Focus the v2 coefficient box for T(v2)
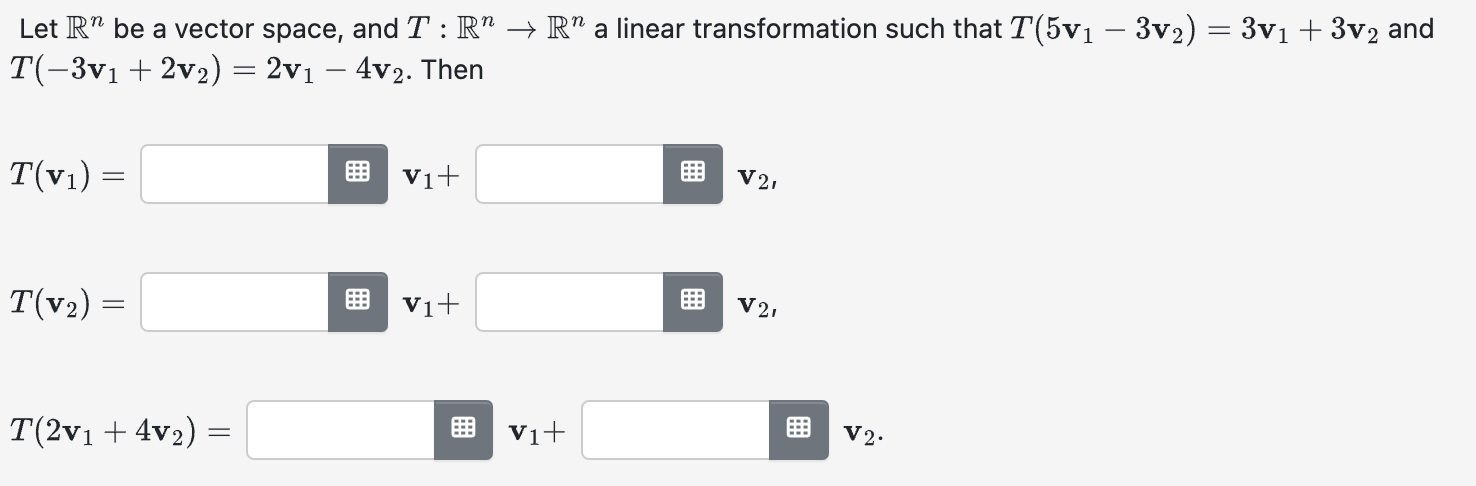 pos(570,302)
